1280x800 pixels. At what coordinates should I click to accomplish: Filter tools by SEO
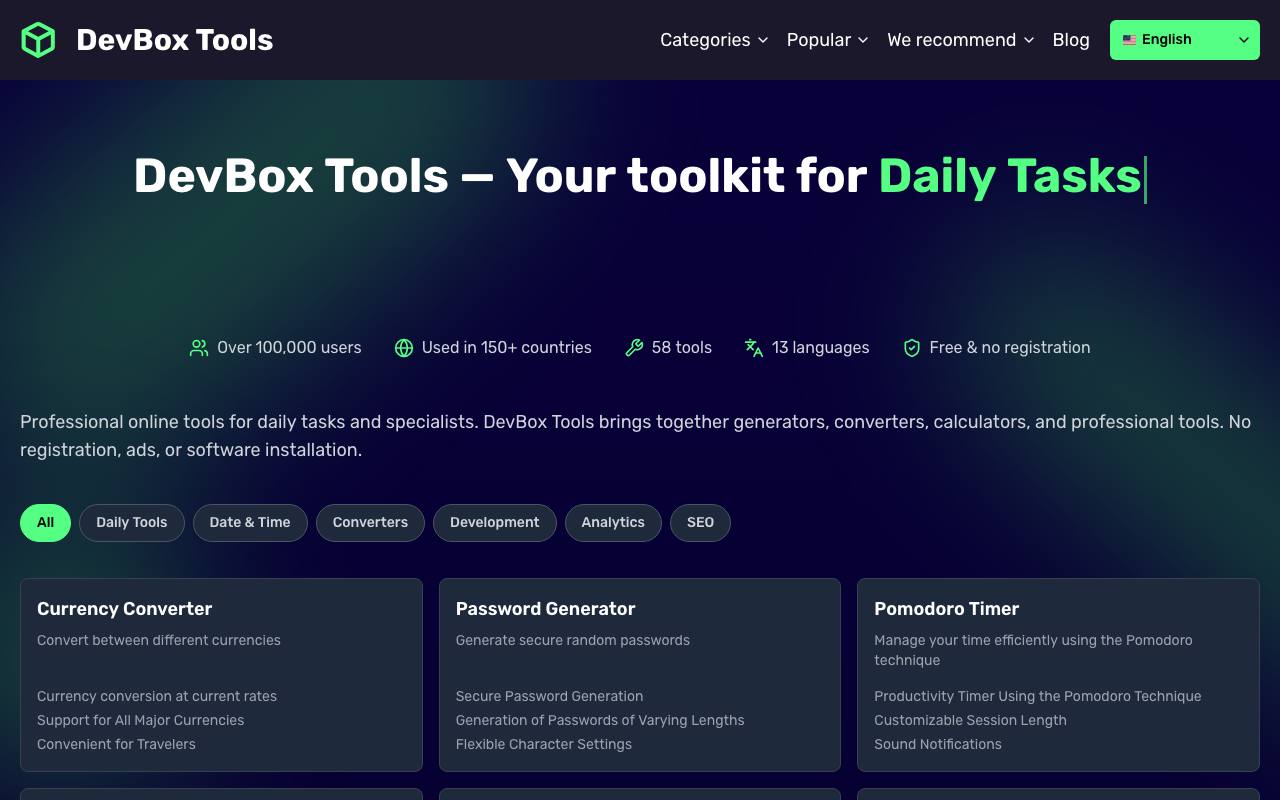700,522
